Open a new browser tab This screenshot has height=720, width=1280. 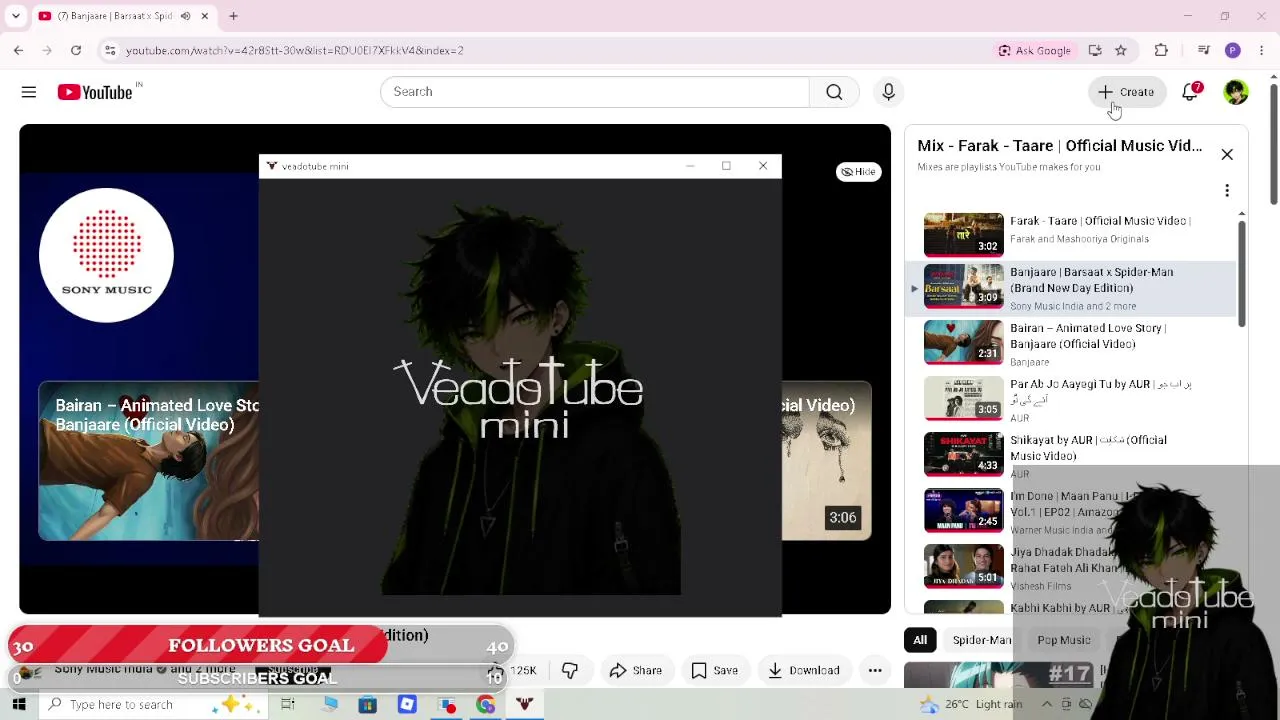233,16
